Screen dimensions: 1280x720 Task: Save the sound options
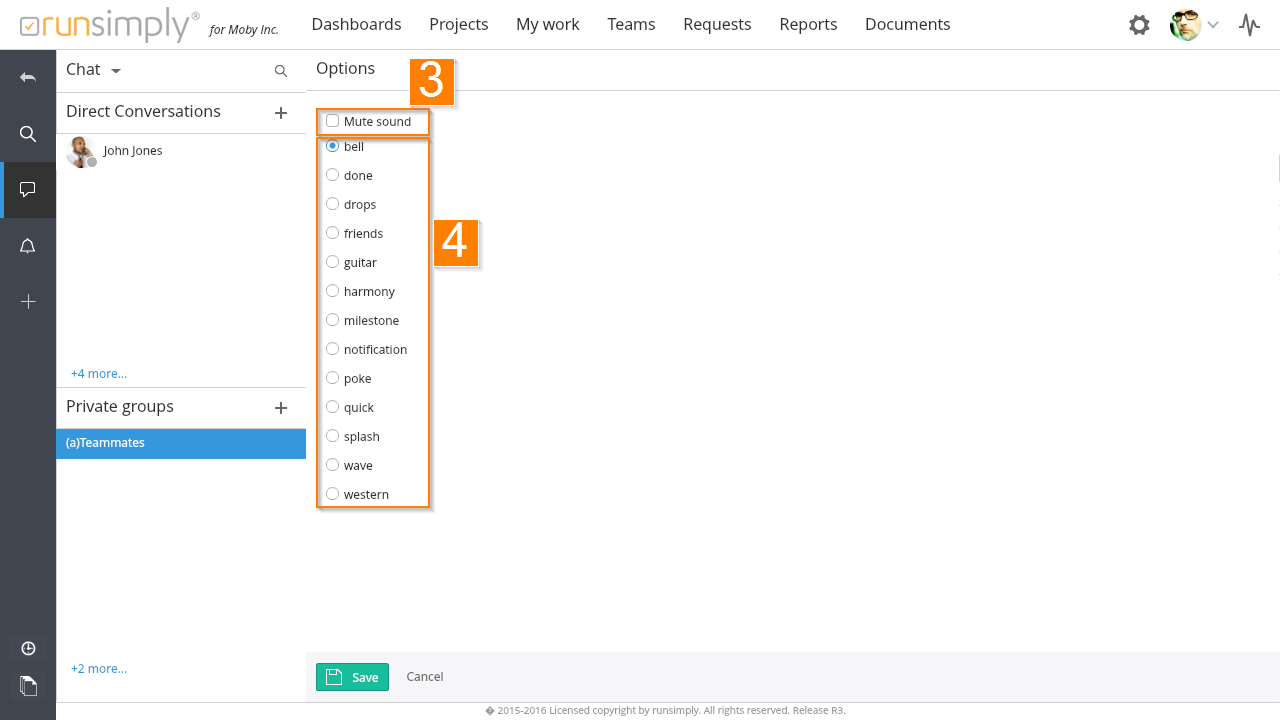click(352, 677)
